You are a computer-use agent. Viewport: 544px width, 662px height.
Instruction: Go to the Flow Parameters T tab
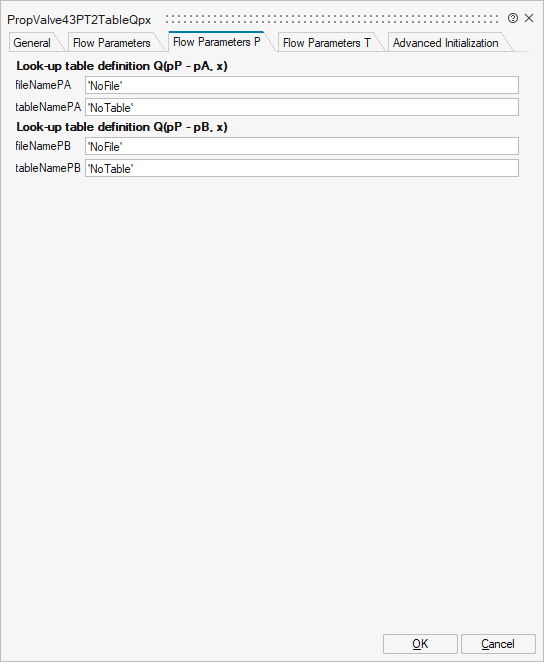tap(327, 43)
